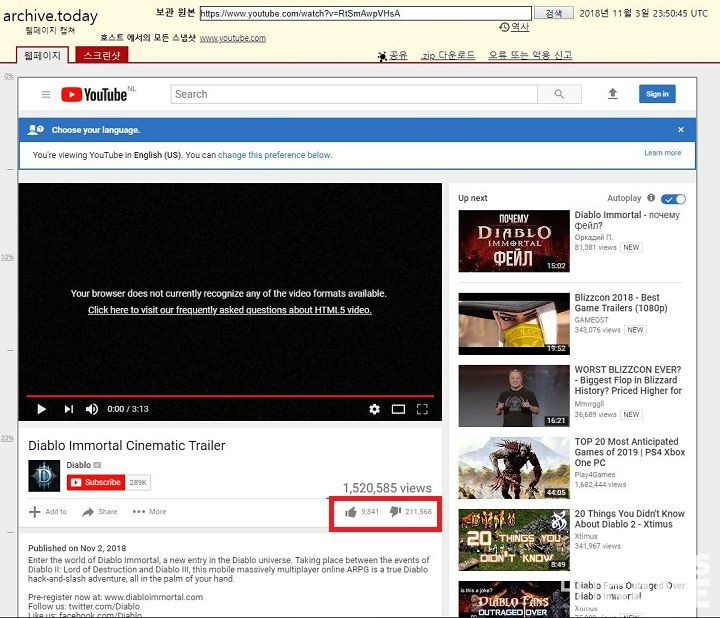Go to the YouTube logo home link
The height and width of the screenshot is (618, 720).
click(94, 95)
